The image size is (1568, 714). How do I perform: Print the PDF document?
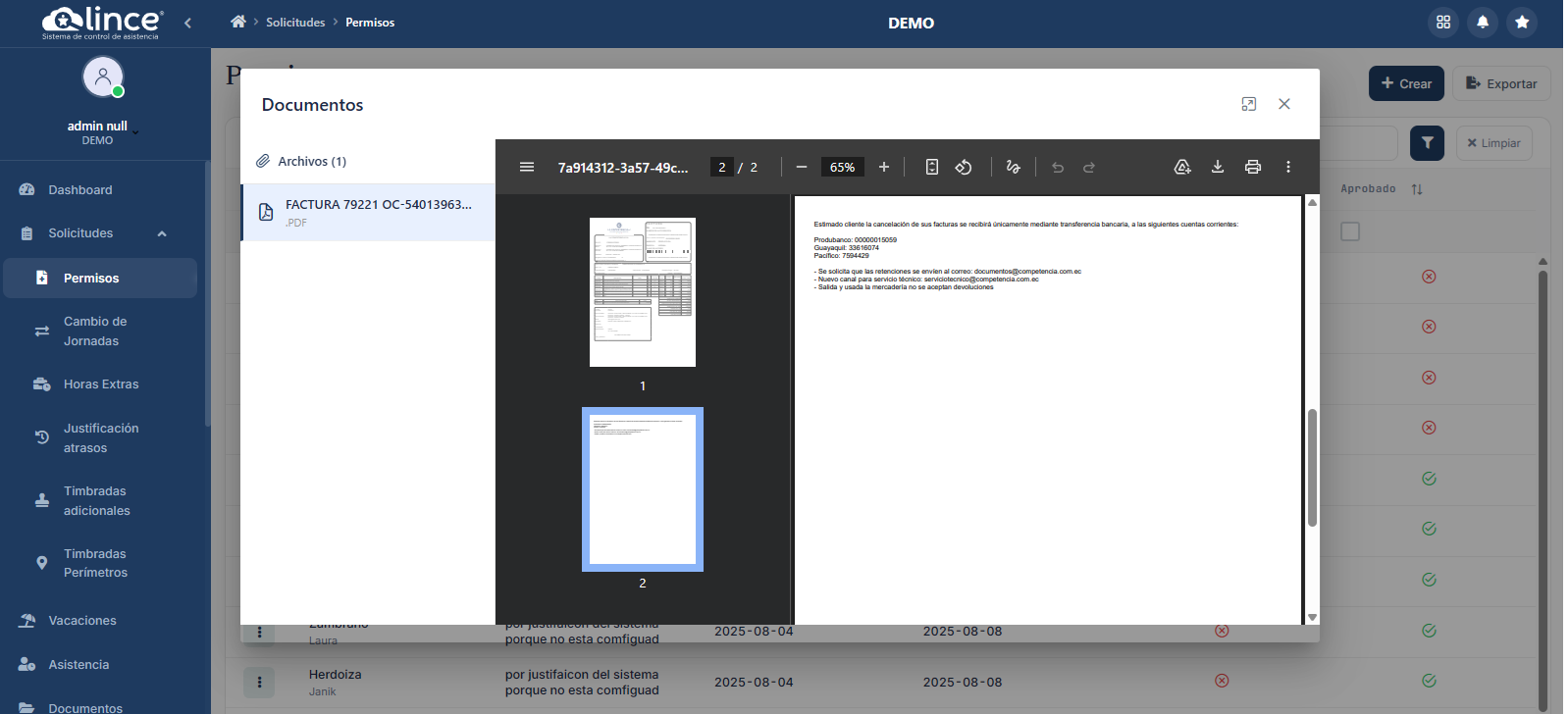coord(1253,167)
